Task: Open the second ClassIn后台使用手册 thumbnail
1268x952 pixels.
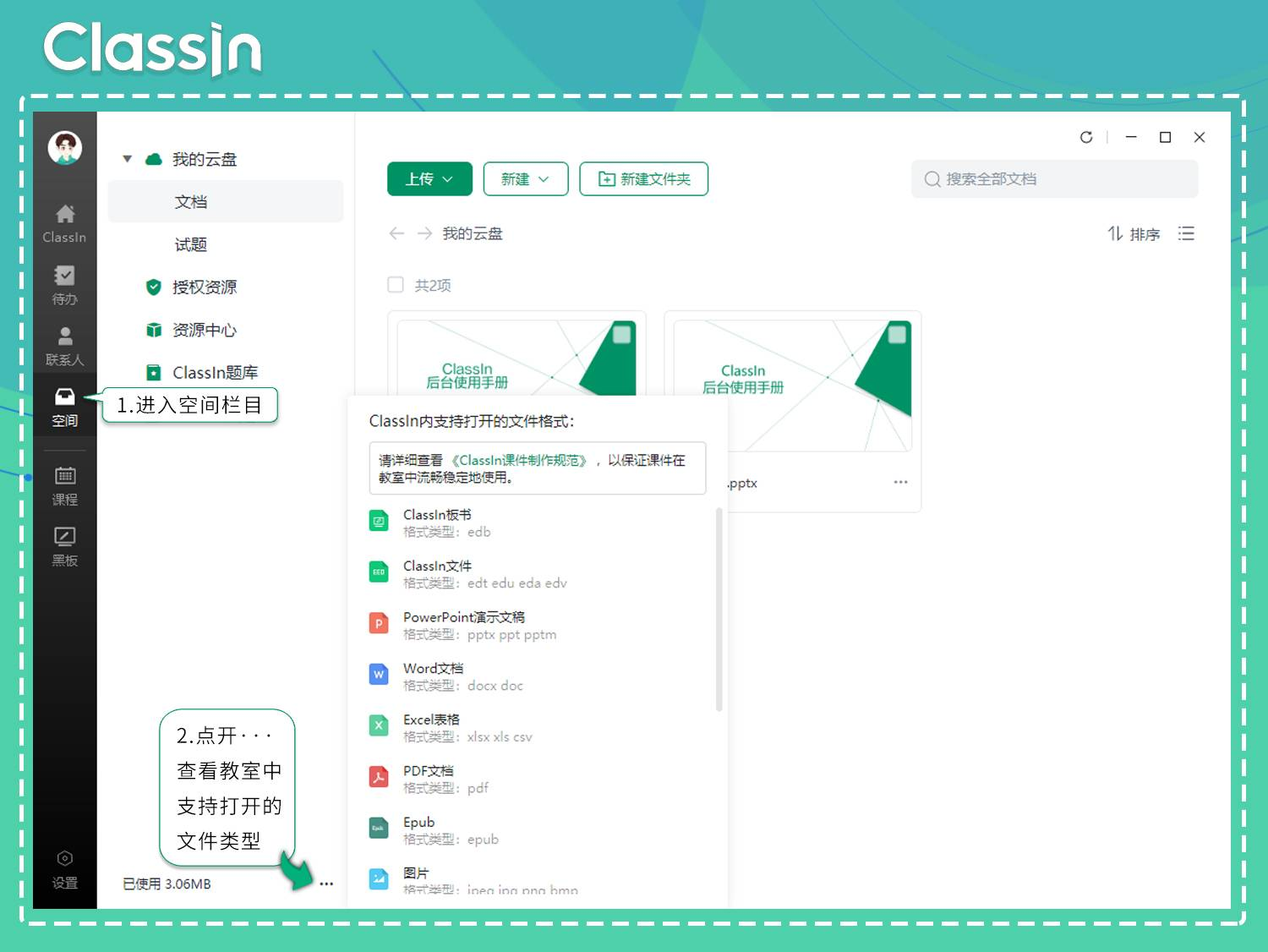Action: [x=793, y=386]
